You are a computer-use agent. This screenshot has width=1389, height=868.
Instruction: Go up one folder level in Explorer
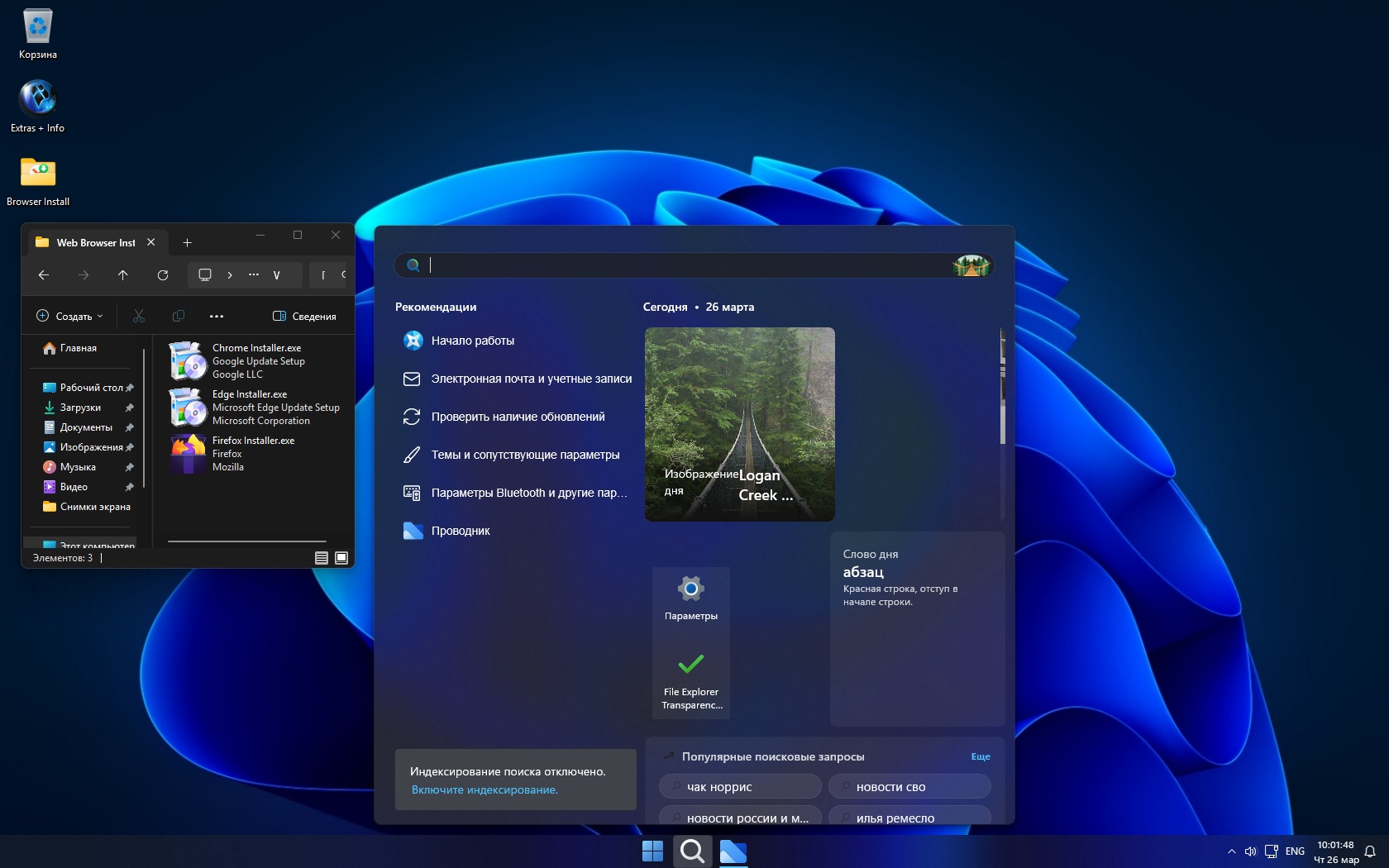122,275
